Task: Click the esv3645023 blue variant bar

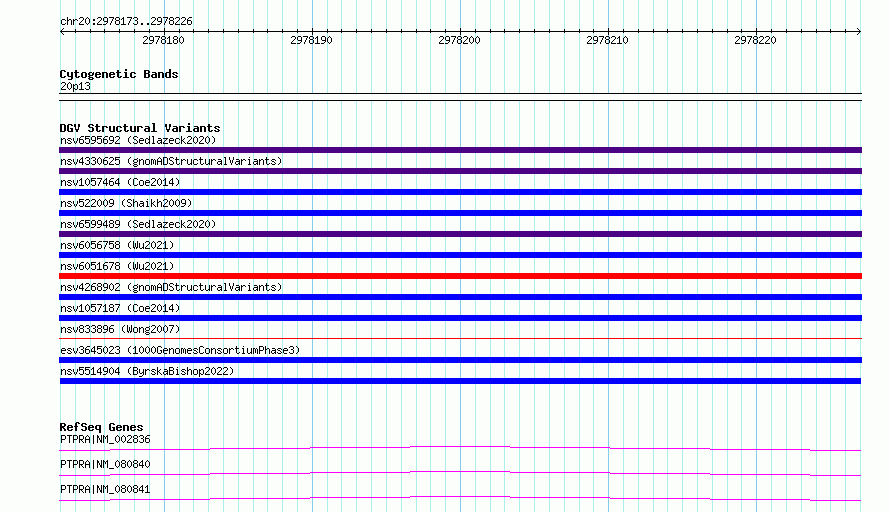Action: point(460,360)
